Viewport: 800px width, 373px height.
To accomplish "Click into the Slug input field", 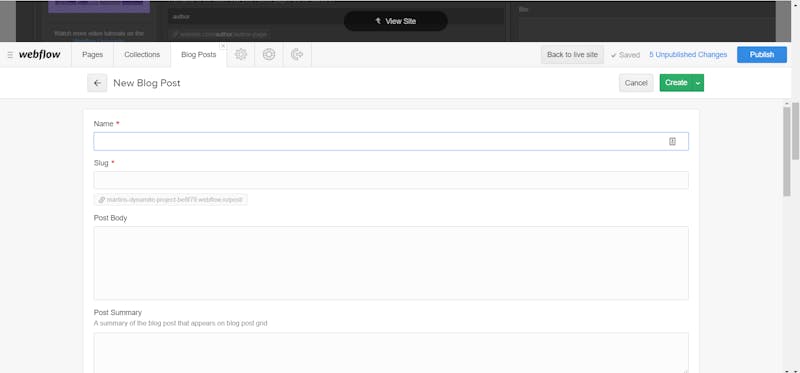I will point(391,180).
